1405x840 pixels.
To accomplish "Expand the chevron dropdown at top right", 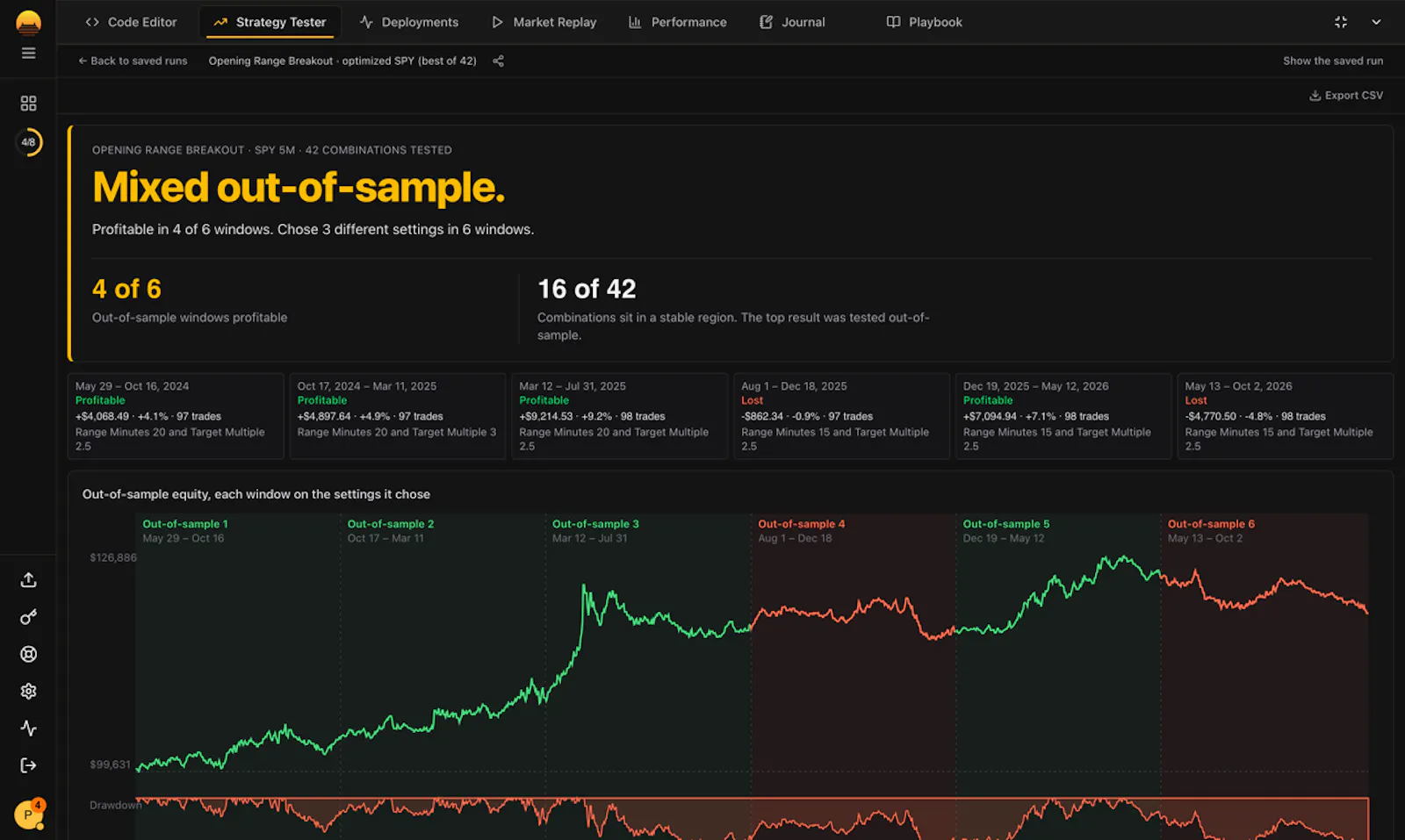I will [1376, 22].
